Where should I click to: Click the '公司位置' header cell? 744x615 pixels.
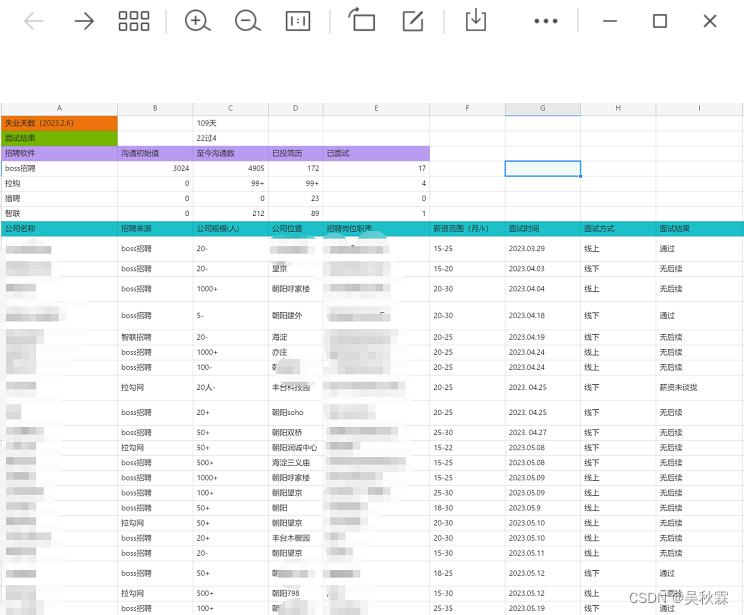pyautogui.click(x=296, y=229)
